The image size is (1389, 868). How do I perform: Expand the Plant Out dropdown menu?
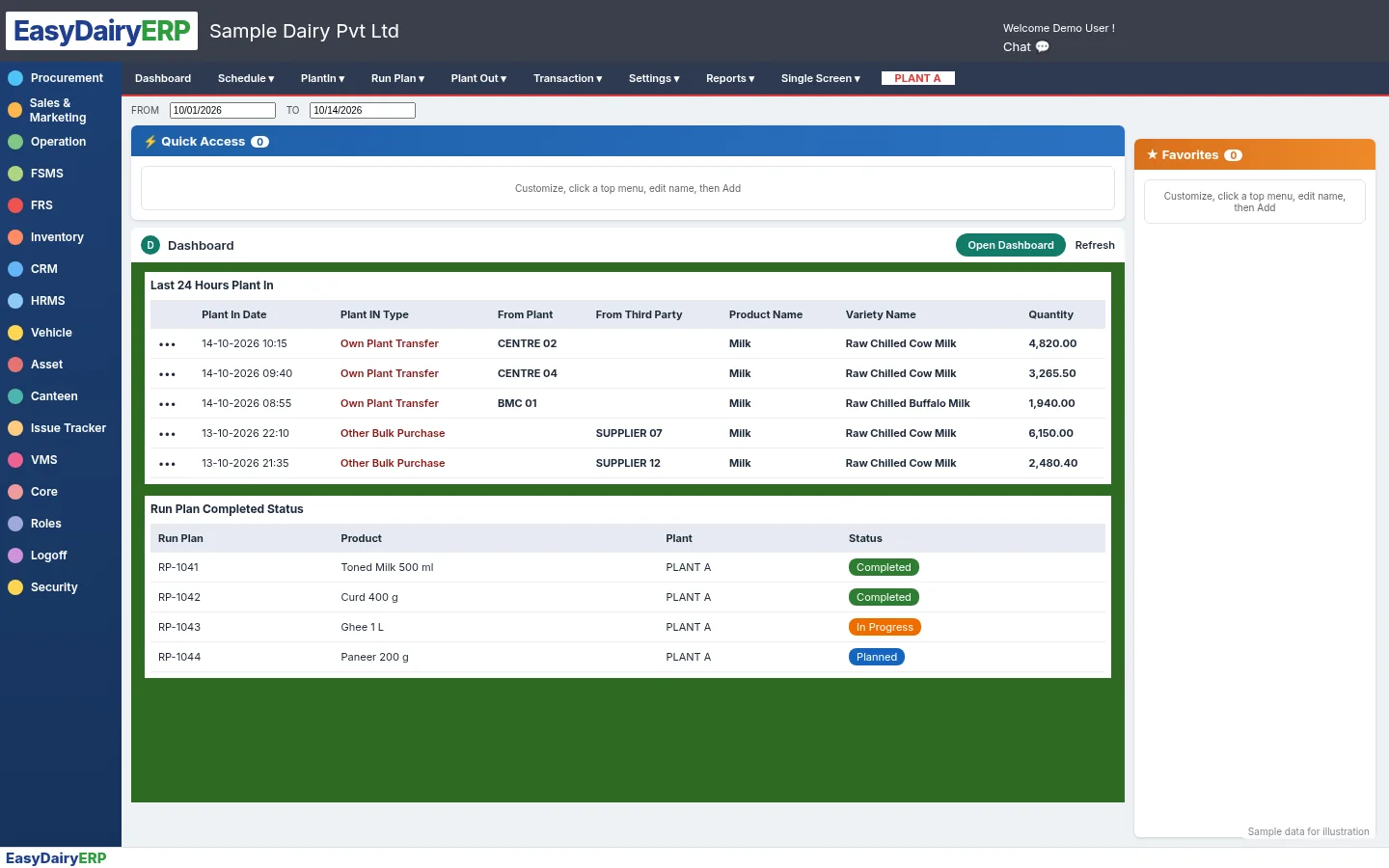point(478,78)
